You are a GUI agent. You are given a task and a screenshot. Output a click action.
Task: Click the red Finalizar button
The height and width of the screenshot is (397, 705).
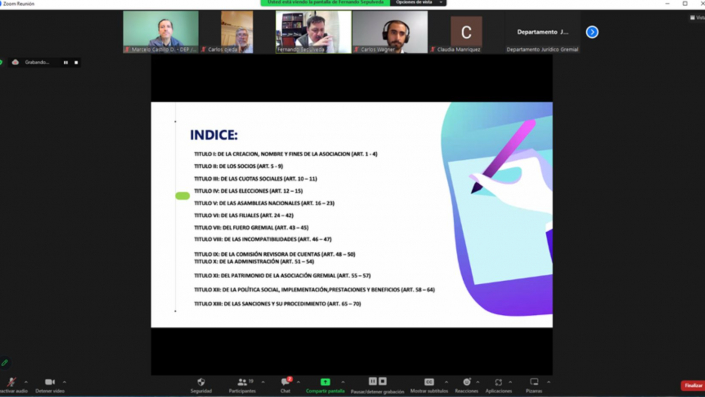(x=693, y=385)
